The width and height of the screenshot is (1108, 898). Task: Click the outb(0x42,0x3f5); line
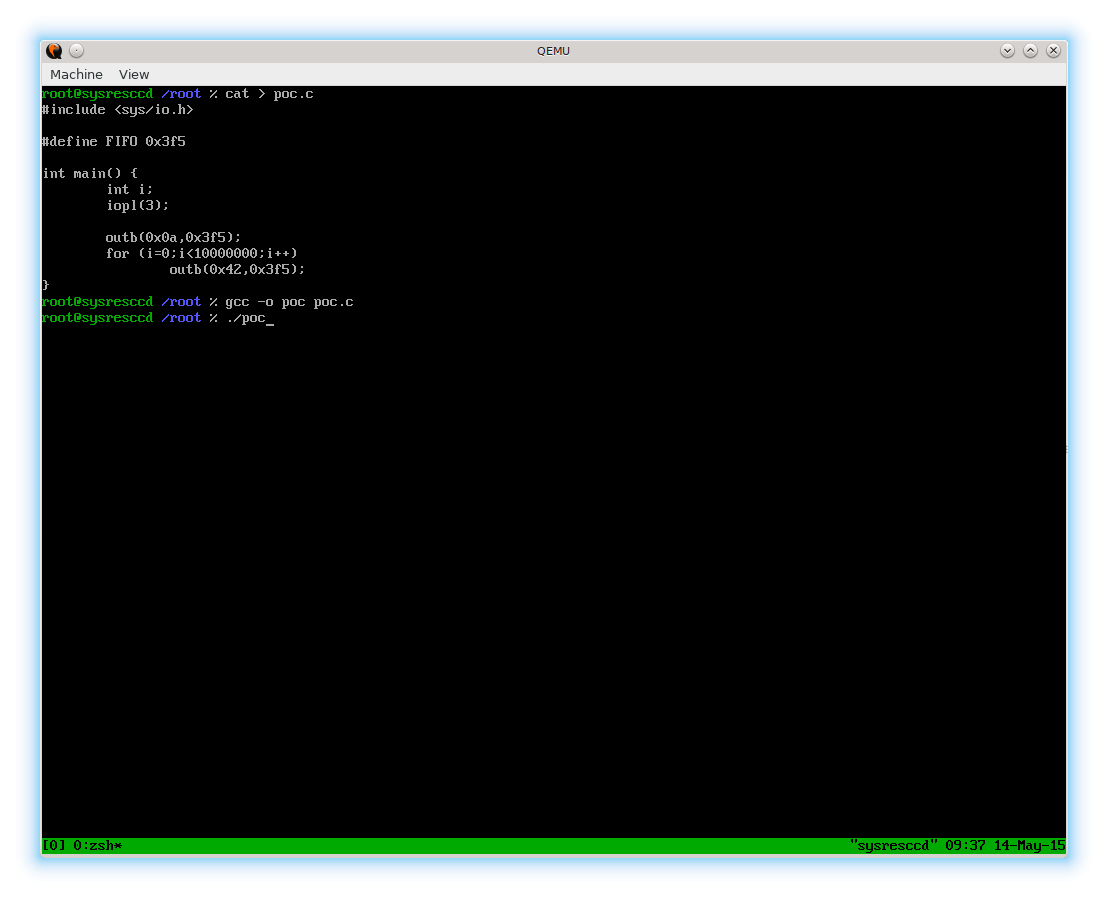pos(237,270)
